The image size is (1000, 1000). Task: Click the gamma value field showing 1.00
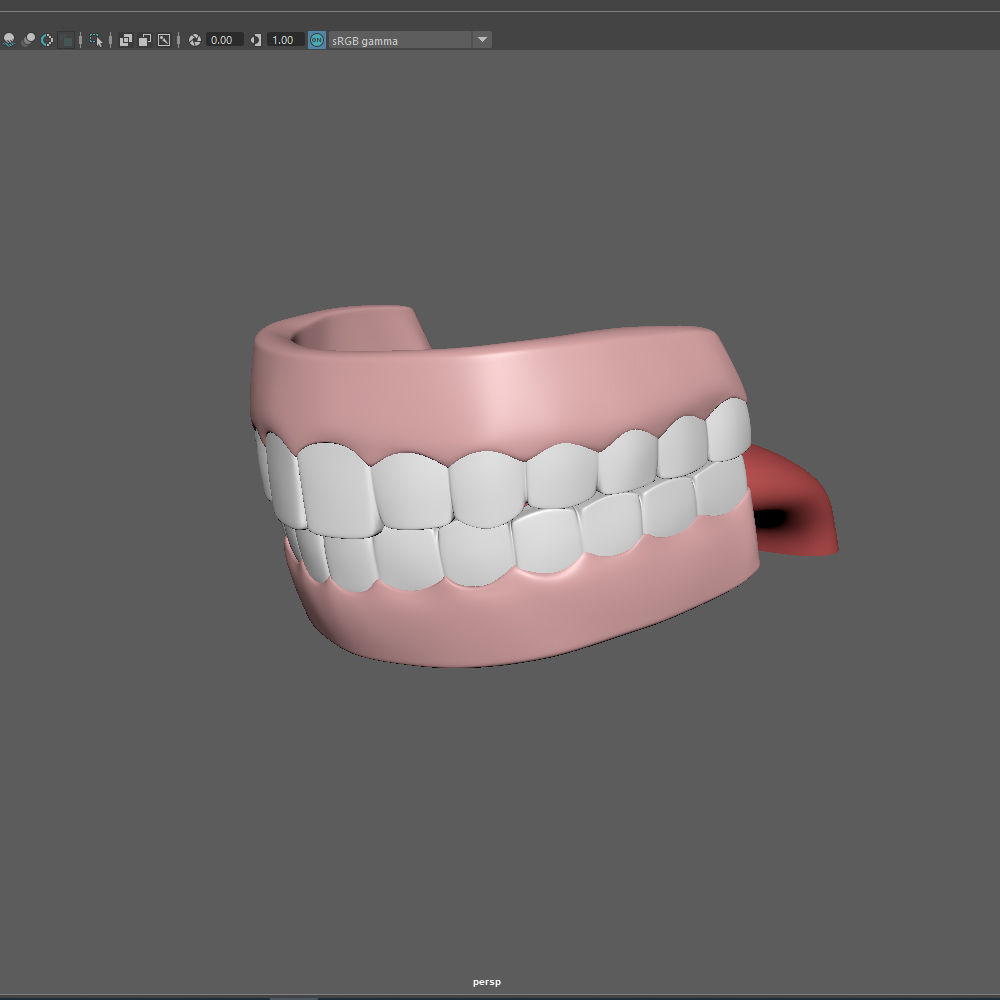[x=285, y=40]
